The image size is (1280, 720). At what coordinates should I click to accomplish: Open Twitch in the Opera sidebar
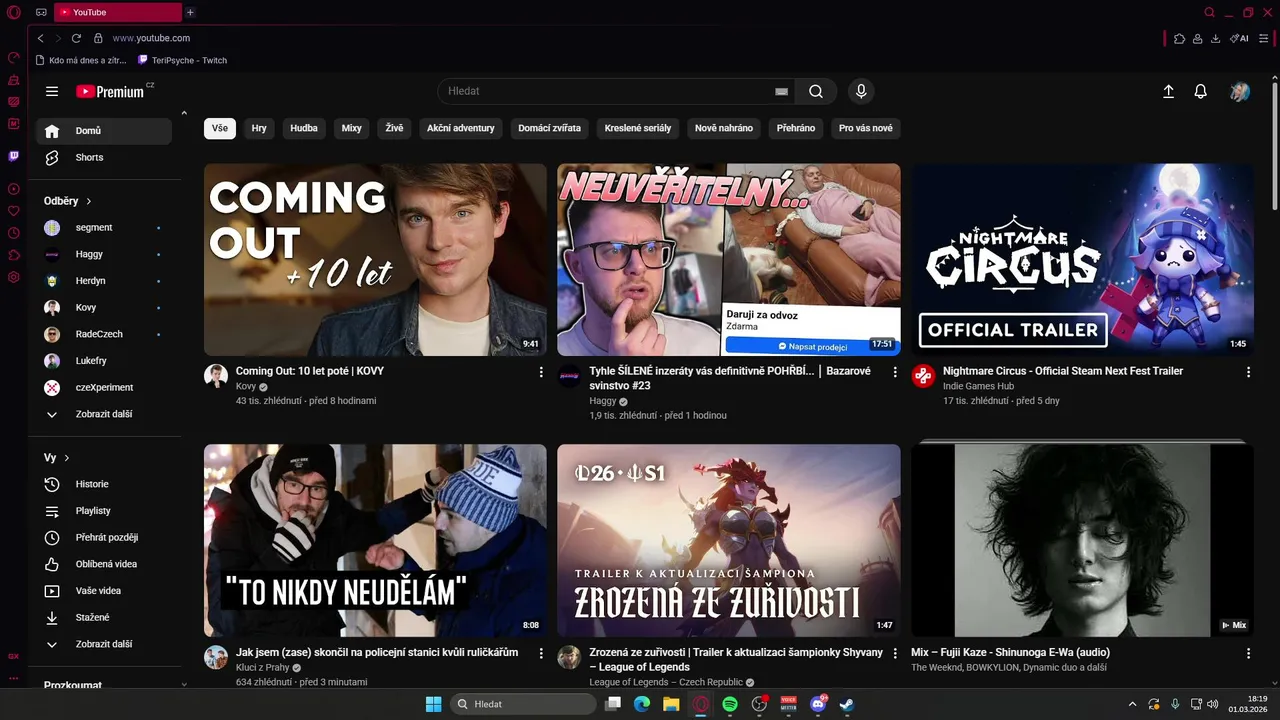click(x=14, y=156)
